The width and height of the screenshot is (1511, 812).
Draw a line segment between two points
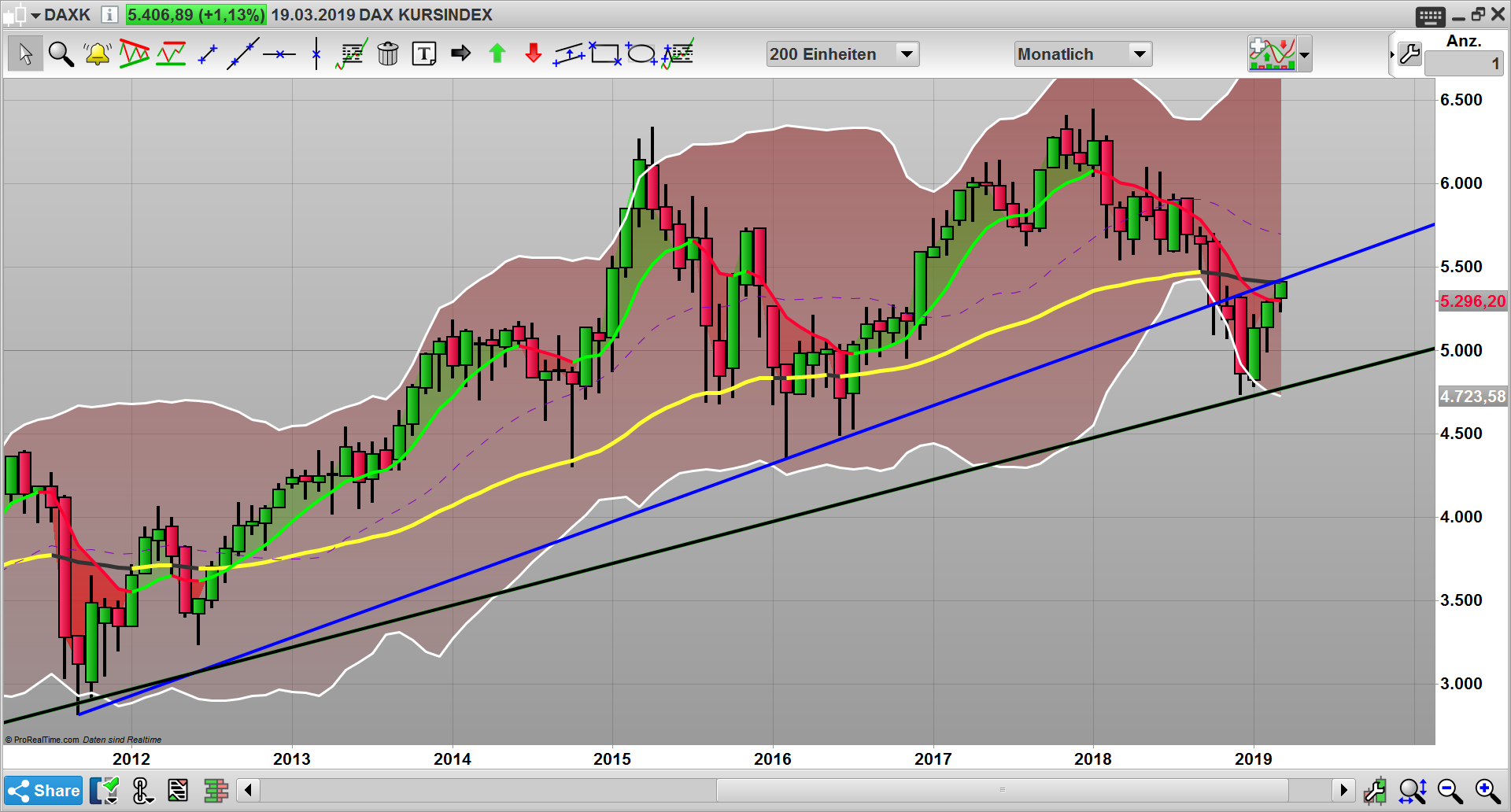coord(208,54)
